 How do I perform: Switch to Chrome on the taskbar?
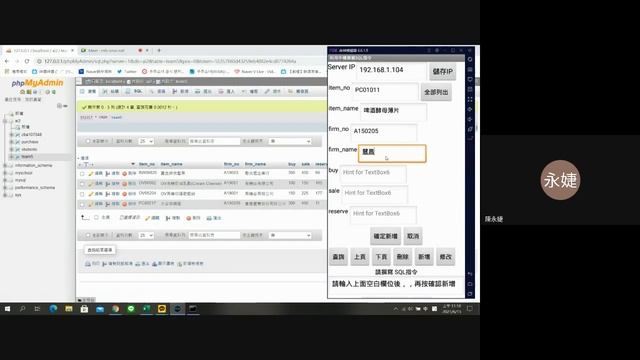tap(116, 309)
